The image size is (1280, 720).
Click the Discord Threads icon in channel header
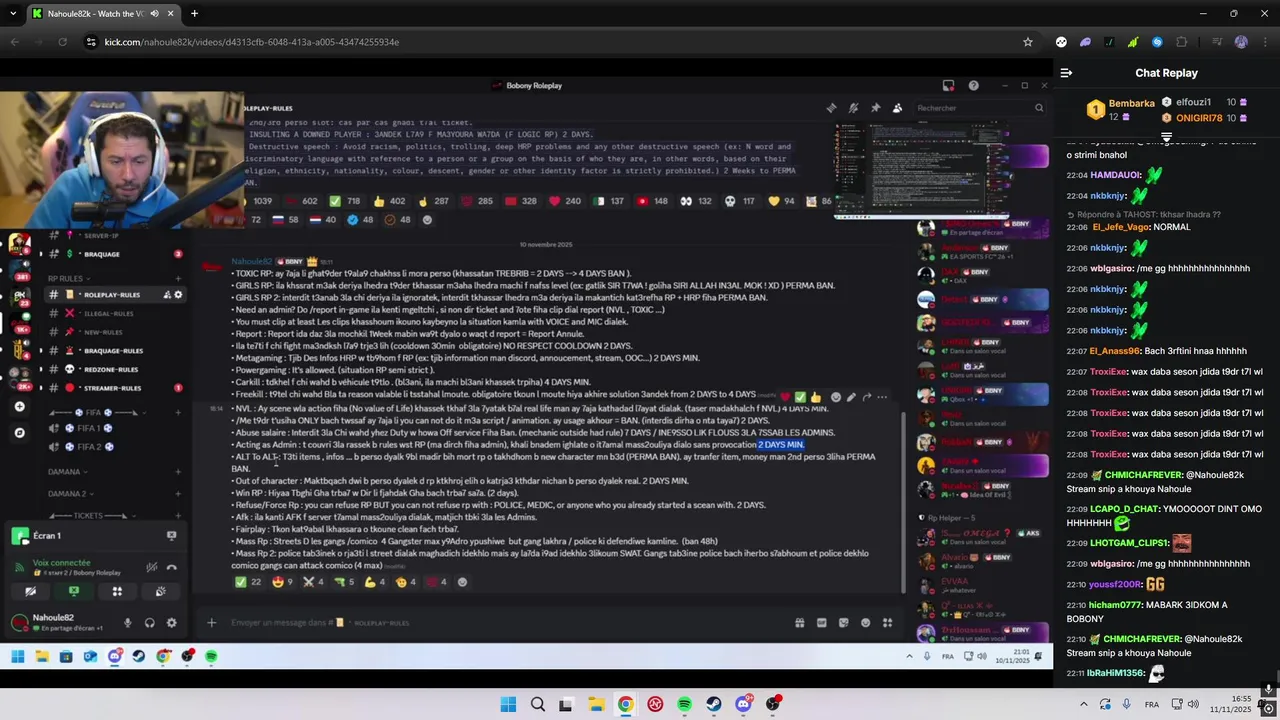[x=831, y=108]
